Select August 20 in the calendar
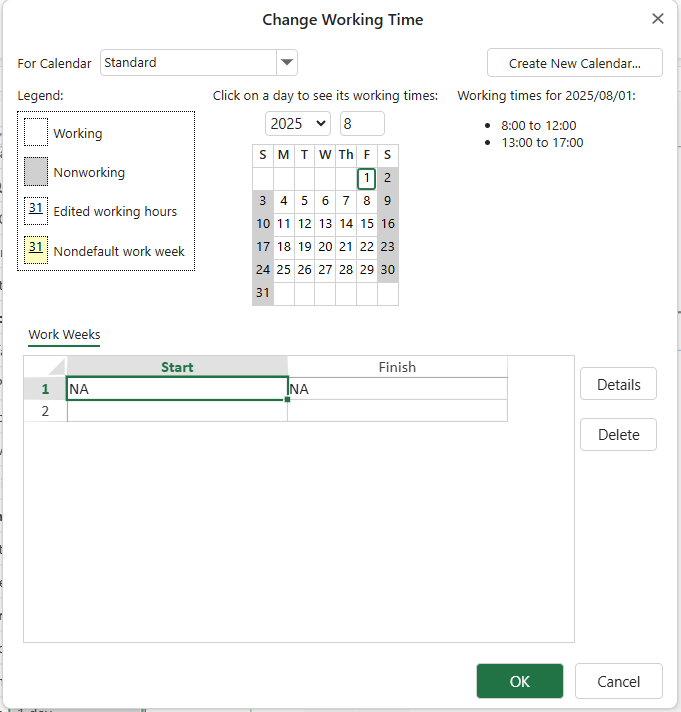 (x=325, y=247)
